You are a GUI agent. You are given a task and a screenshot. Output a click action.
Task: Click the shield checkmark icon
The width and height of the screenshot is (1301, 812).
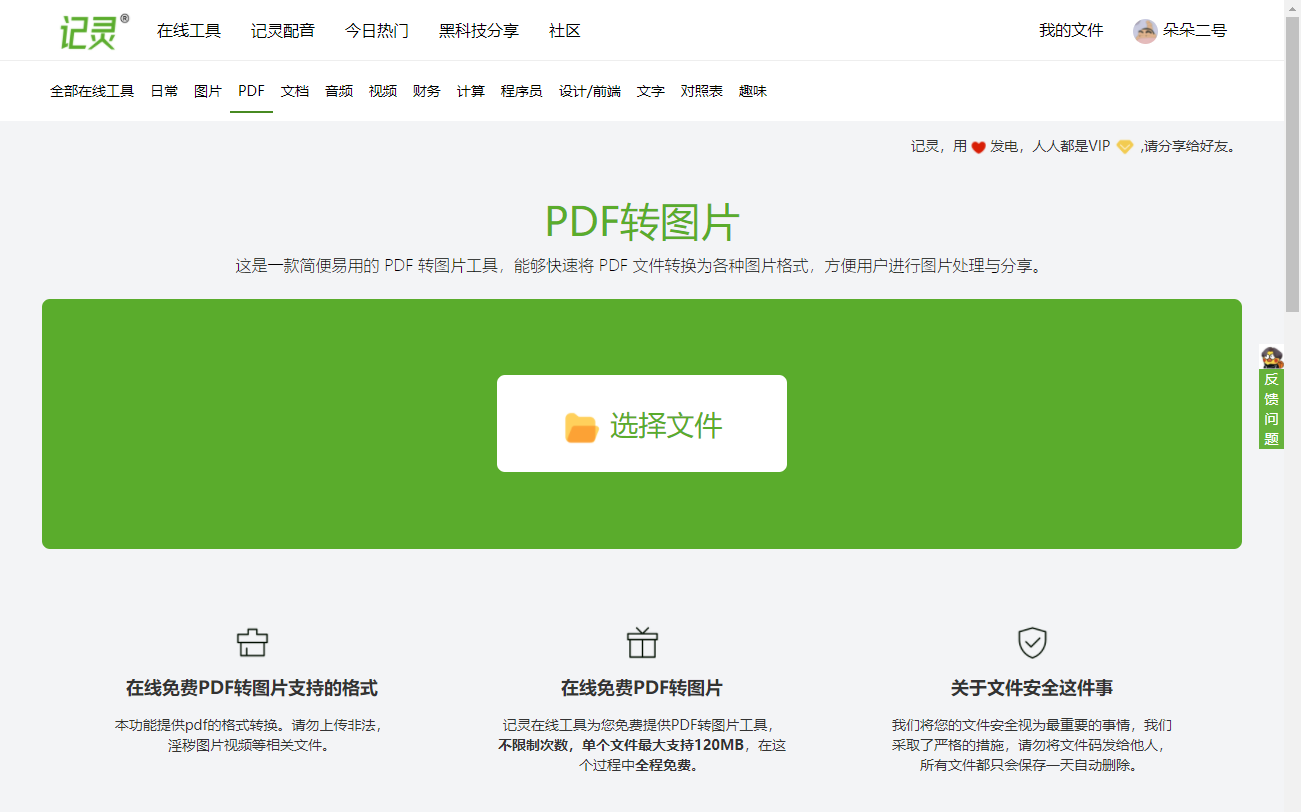tap(1032, 642)
